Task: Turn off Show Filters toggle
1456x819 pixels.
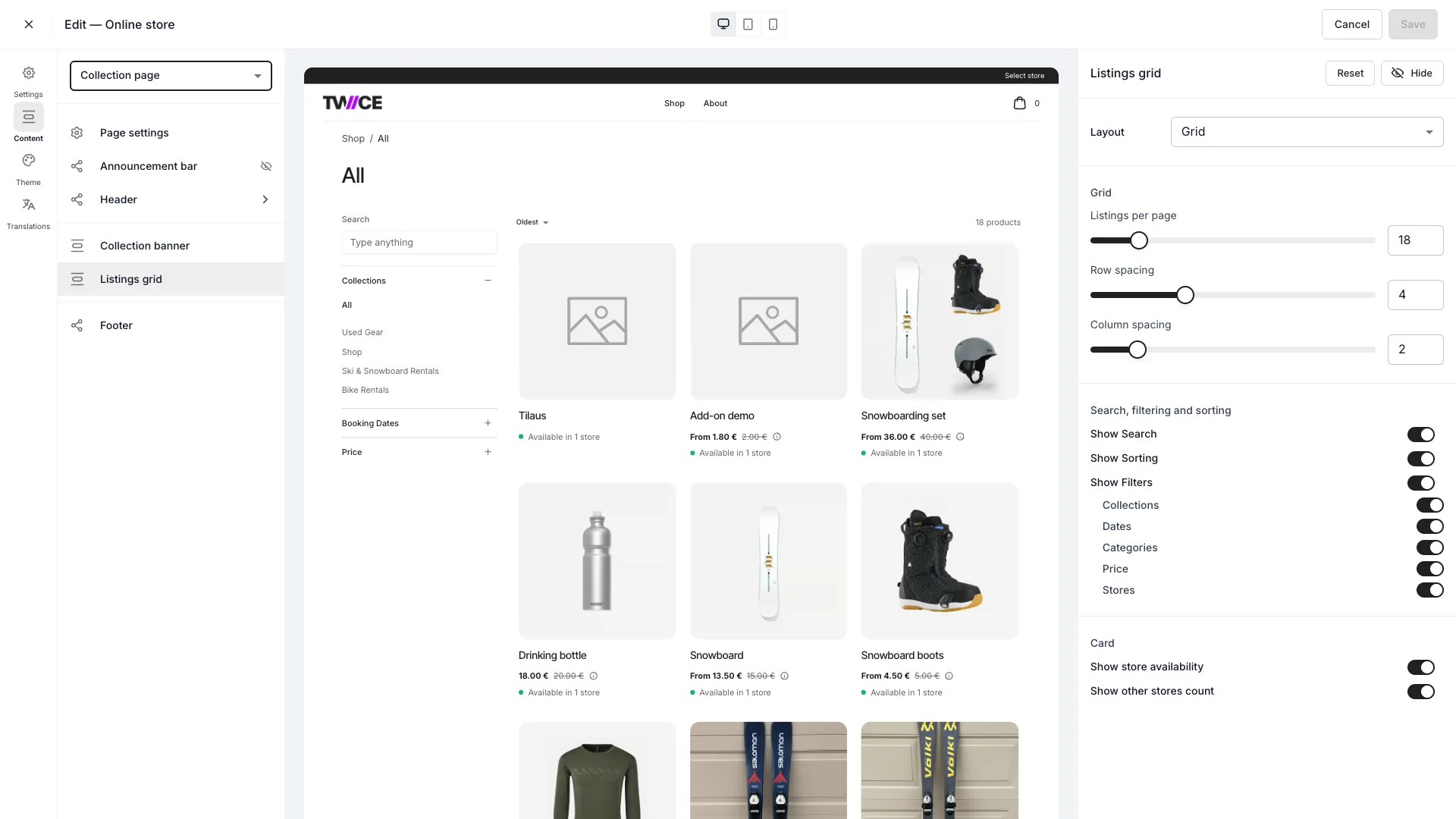Action: click(x=1421, y=483)
